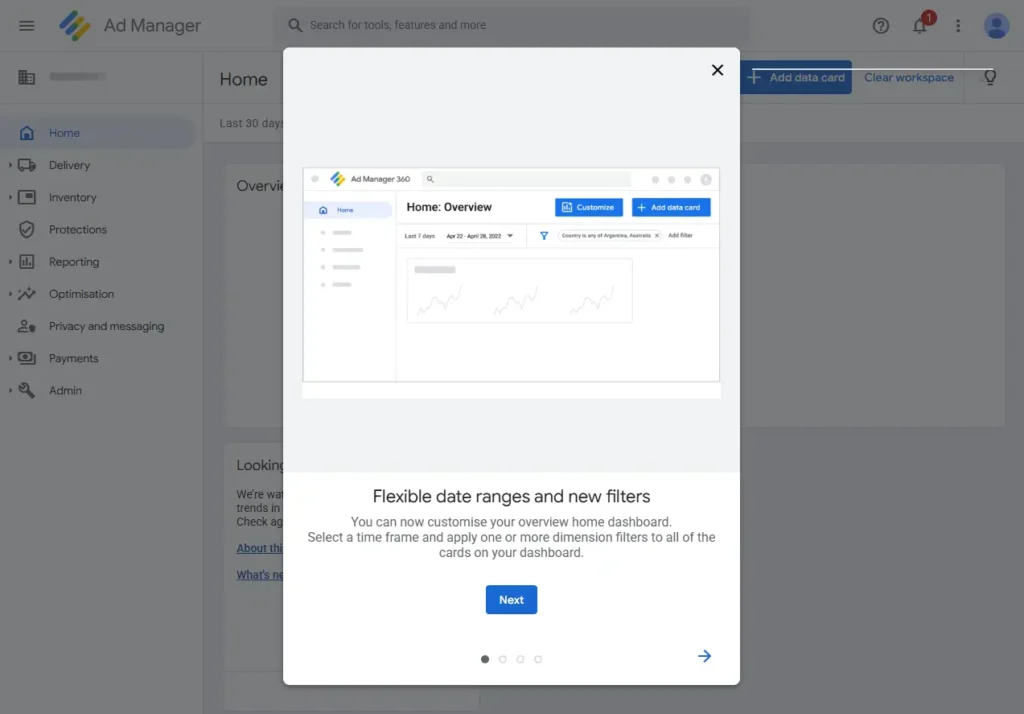Open the Delivery menu item

(x=69, y=165)
